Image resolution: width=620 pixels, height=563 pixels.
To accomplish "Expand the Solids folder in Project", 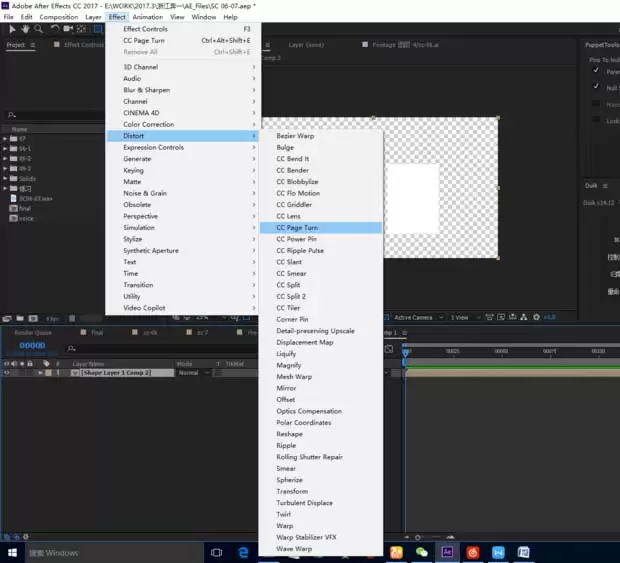I will coord(5,178).
